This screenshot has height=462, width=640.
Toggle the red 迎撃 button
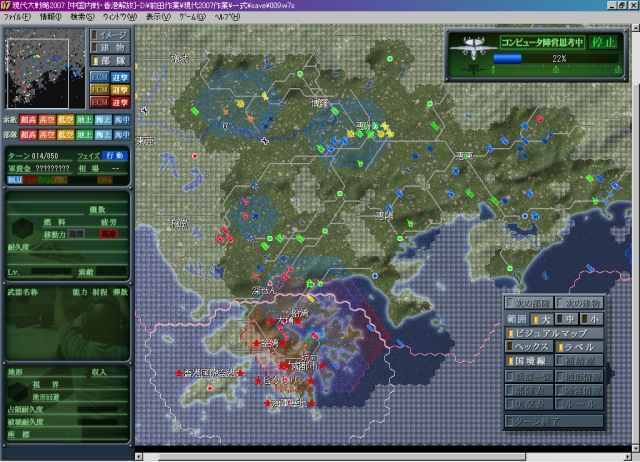(120, 102)
